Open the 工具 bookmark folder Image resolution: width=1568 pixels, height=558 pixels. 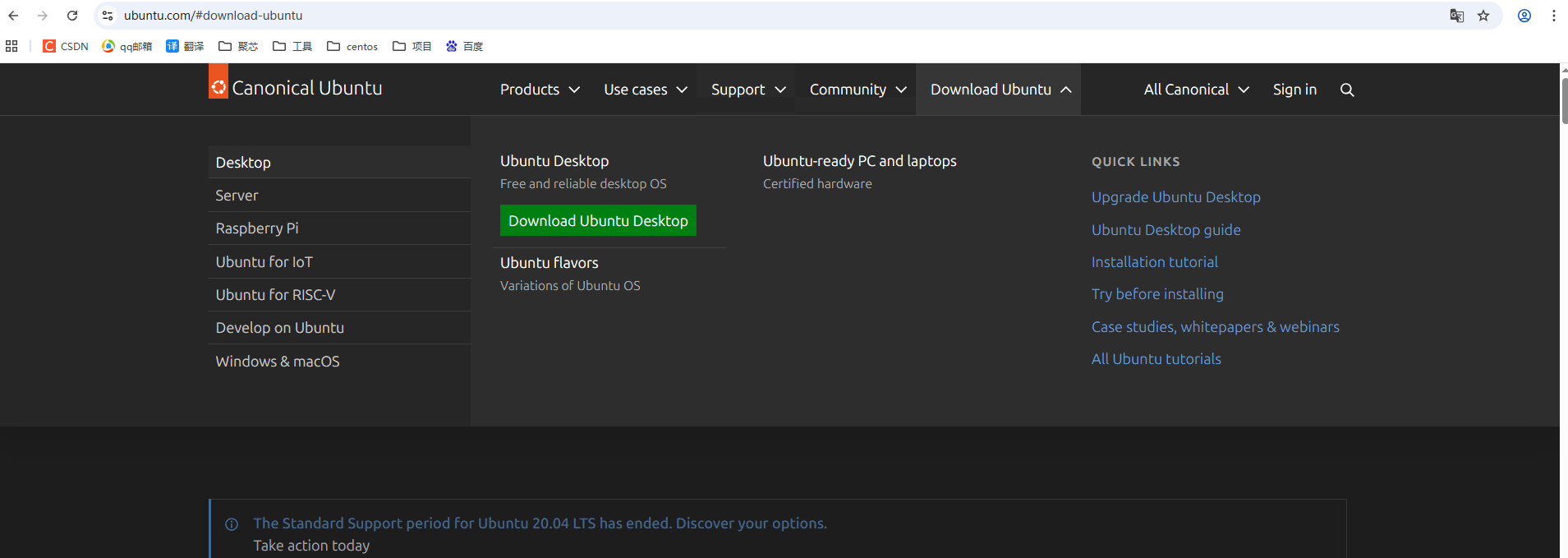292,46
